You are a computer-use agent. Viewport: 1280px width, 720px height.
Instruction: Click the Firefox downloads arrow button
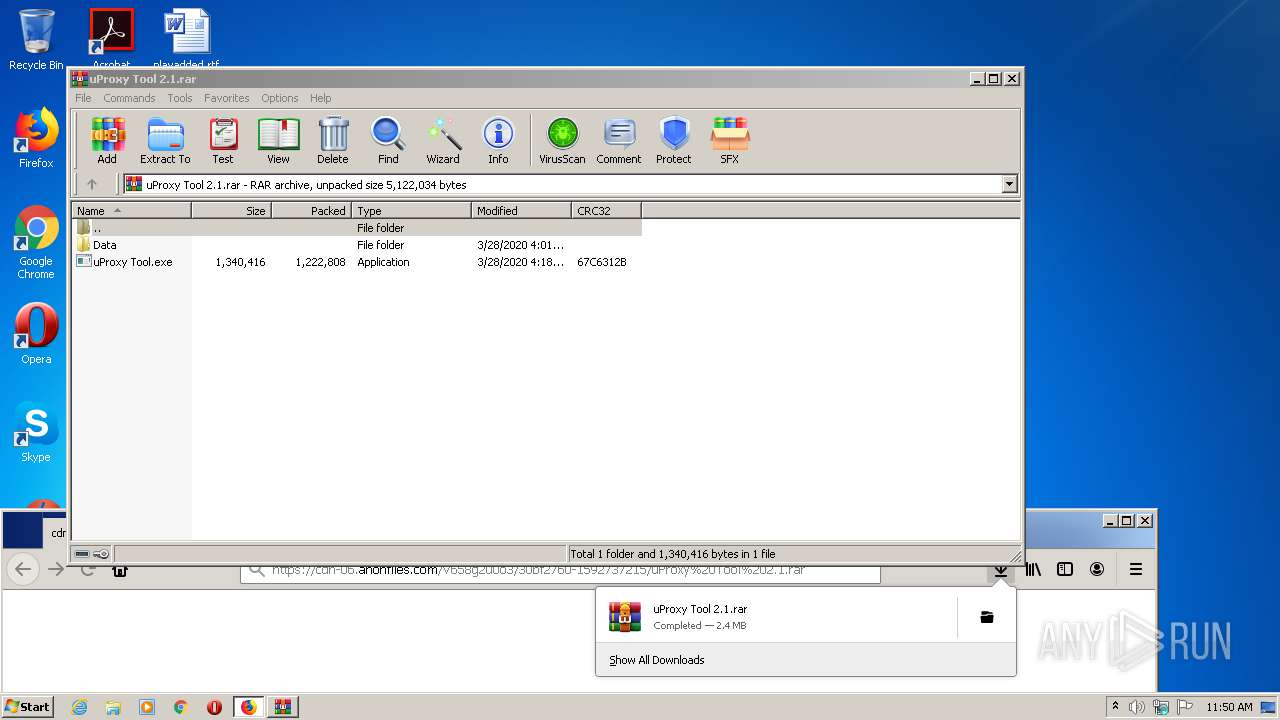click(x=1000, y=571)
